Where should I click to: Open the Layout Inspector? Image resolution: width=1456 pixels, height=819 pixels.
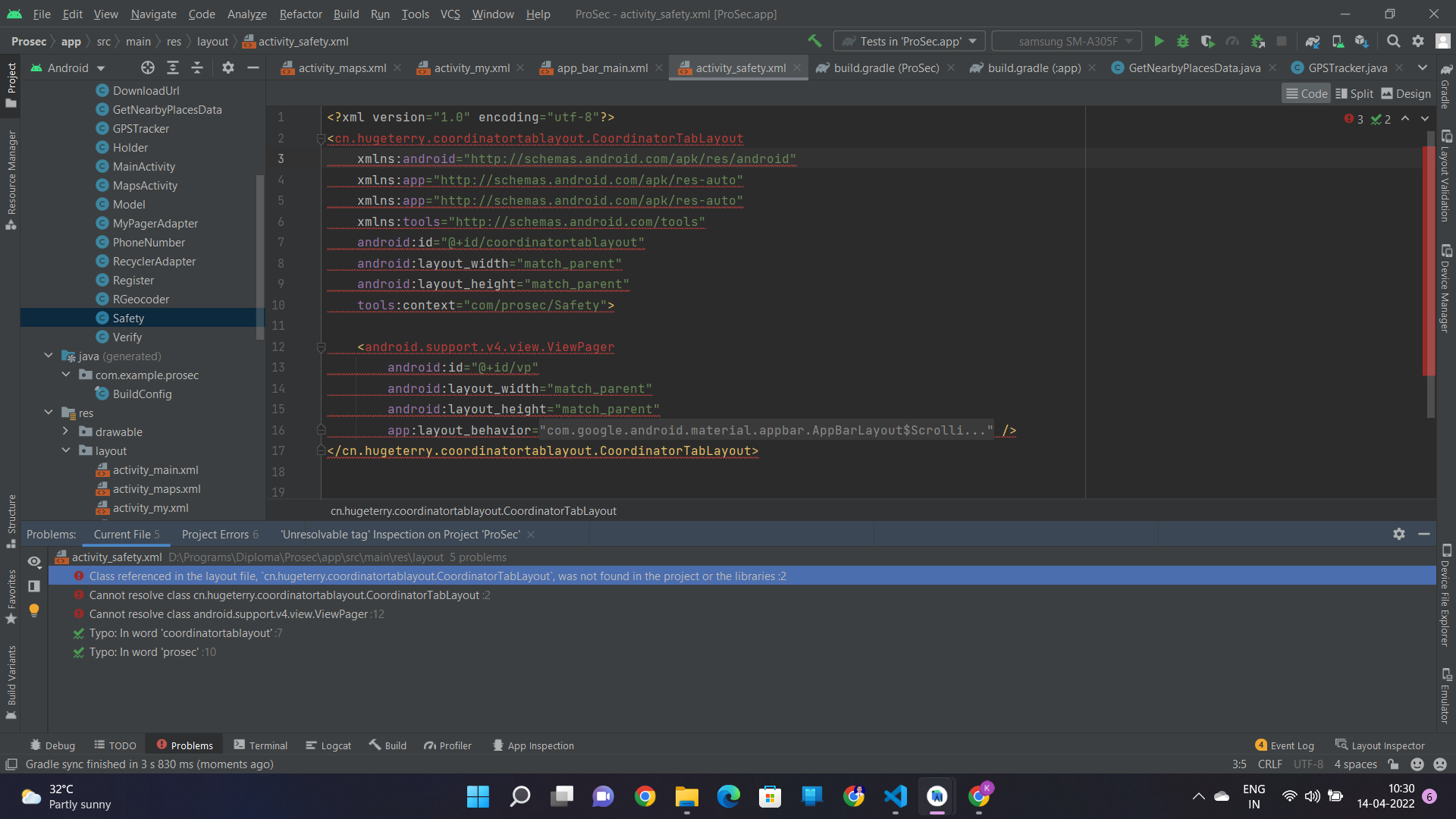1380,745
